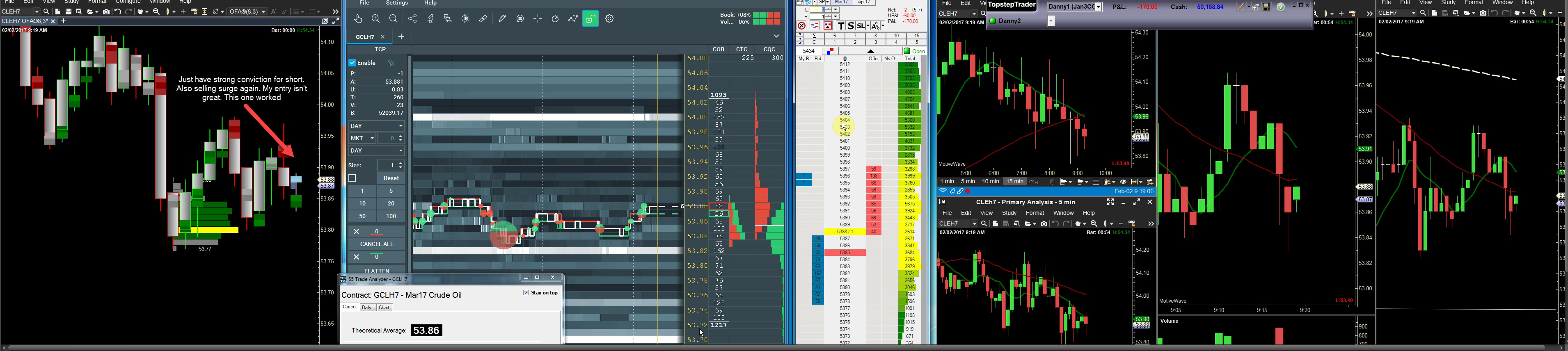Open symbol search in the Primary Analysis 5 min toolbar
Screen dimensions: 1568x351
984,224
